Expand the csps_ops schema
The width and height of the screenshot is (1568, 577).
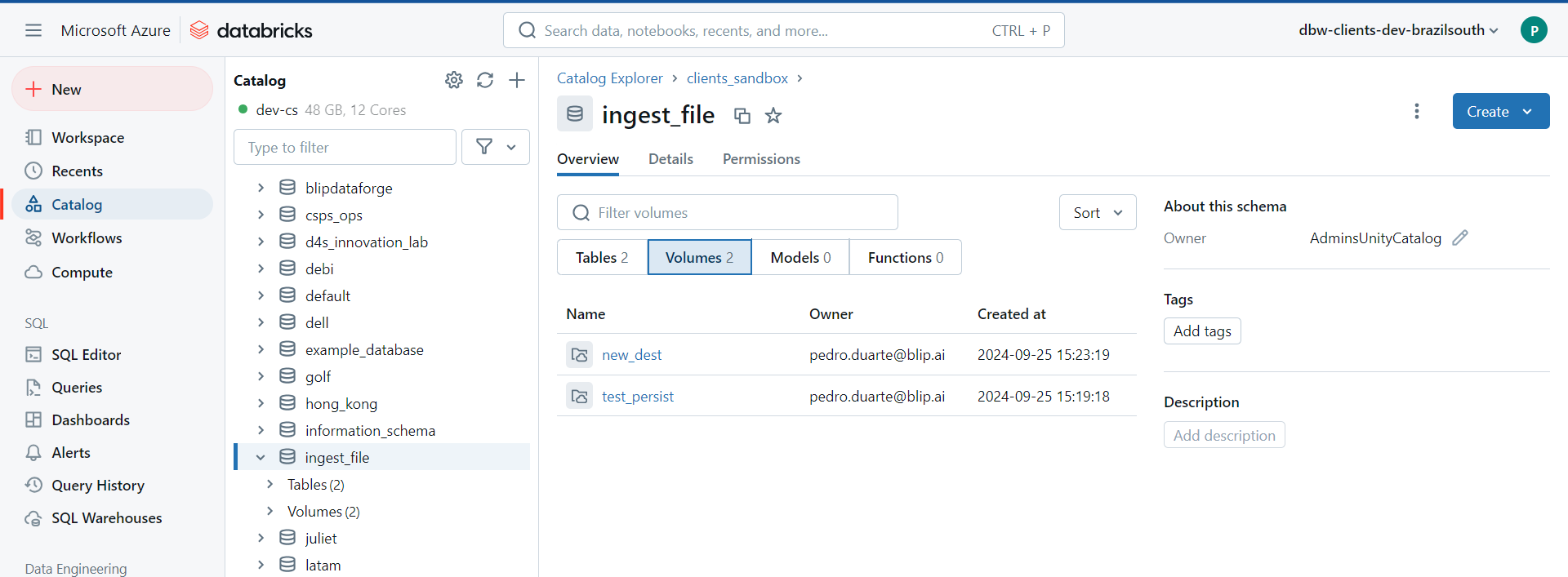point(261,215)
